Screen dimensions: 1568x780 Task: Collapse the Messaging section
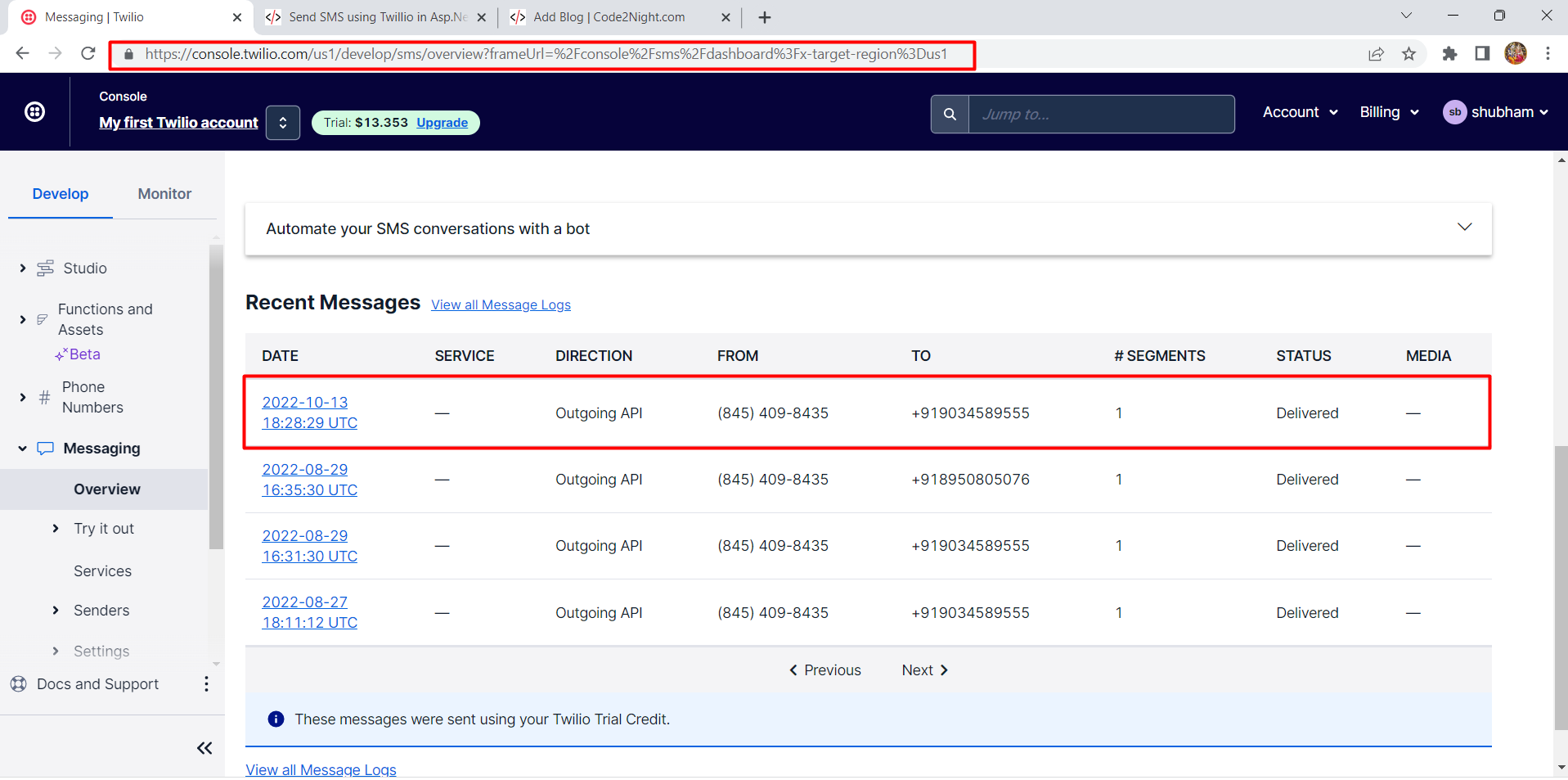click(22, 449)
